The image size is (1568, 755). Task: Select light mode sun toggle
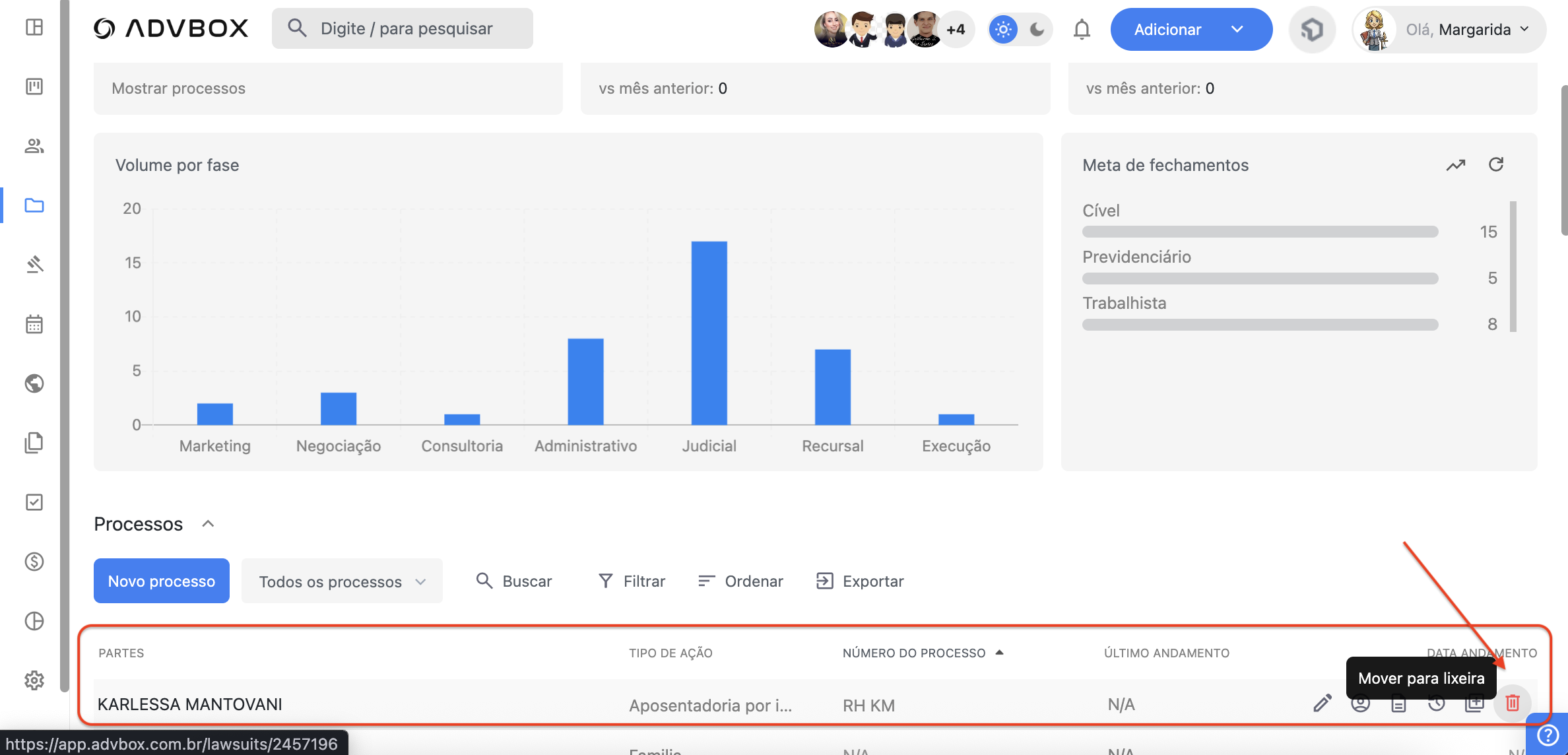pos(1003,30)
